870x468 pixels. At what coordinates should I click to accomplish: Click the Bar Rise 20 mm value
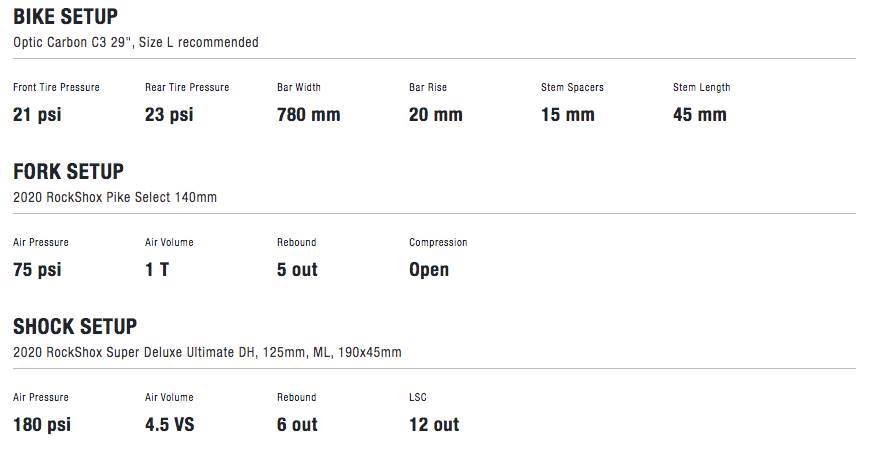point(436,114)
